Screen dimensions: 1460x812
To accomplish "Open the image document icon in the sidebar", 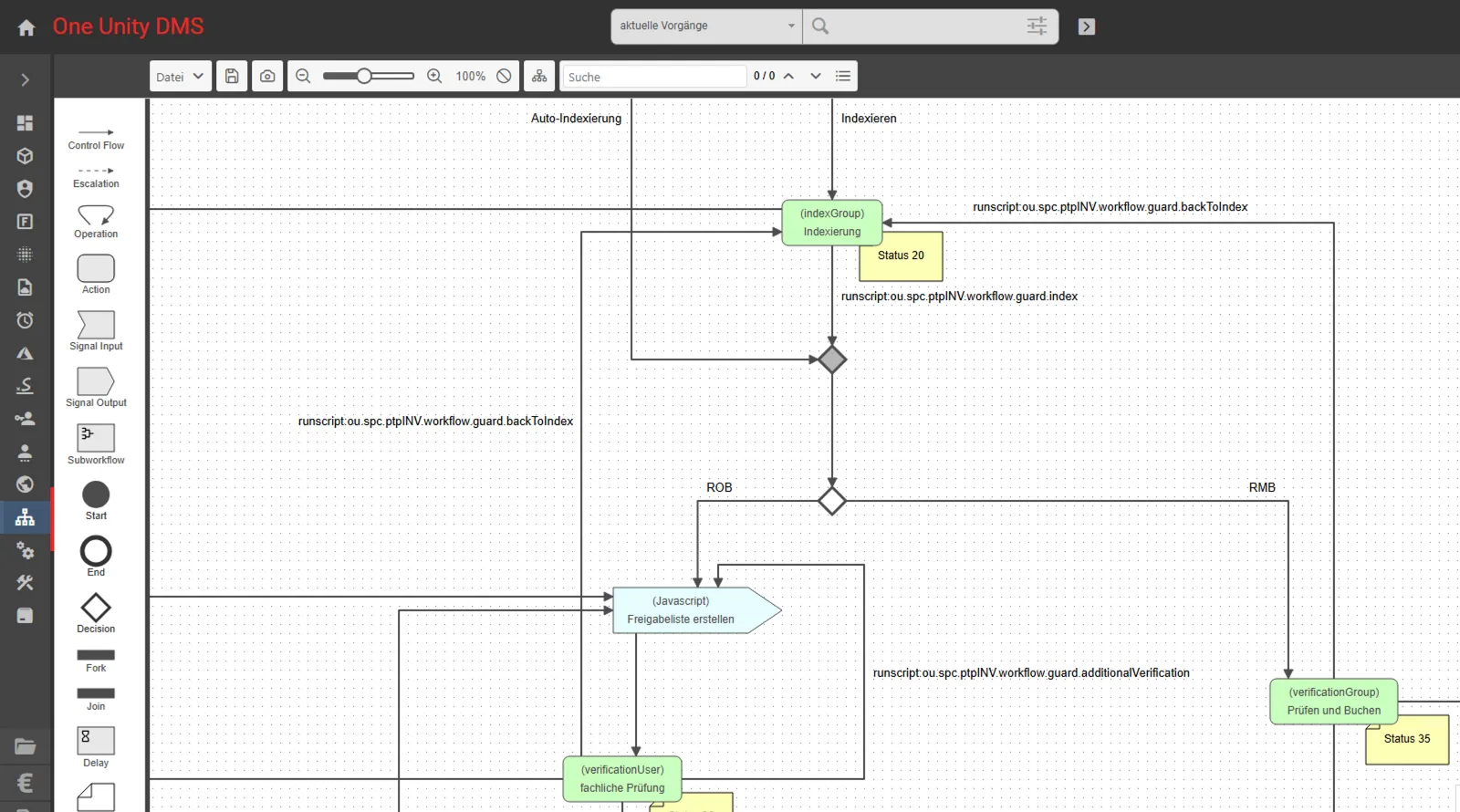I will [x=26, y=287].
